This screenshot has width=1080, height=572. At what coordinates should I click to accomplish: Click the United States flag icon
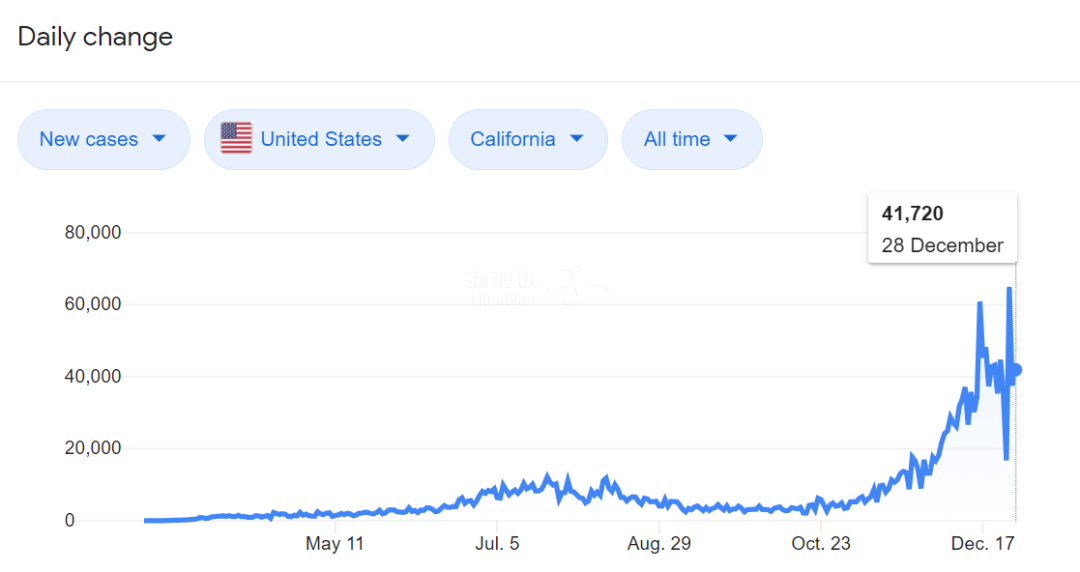tap(236, 139)
